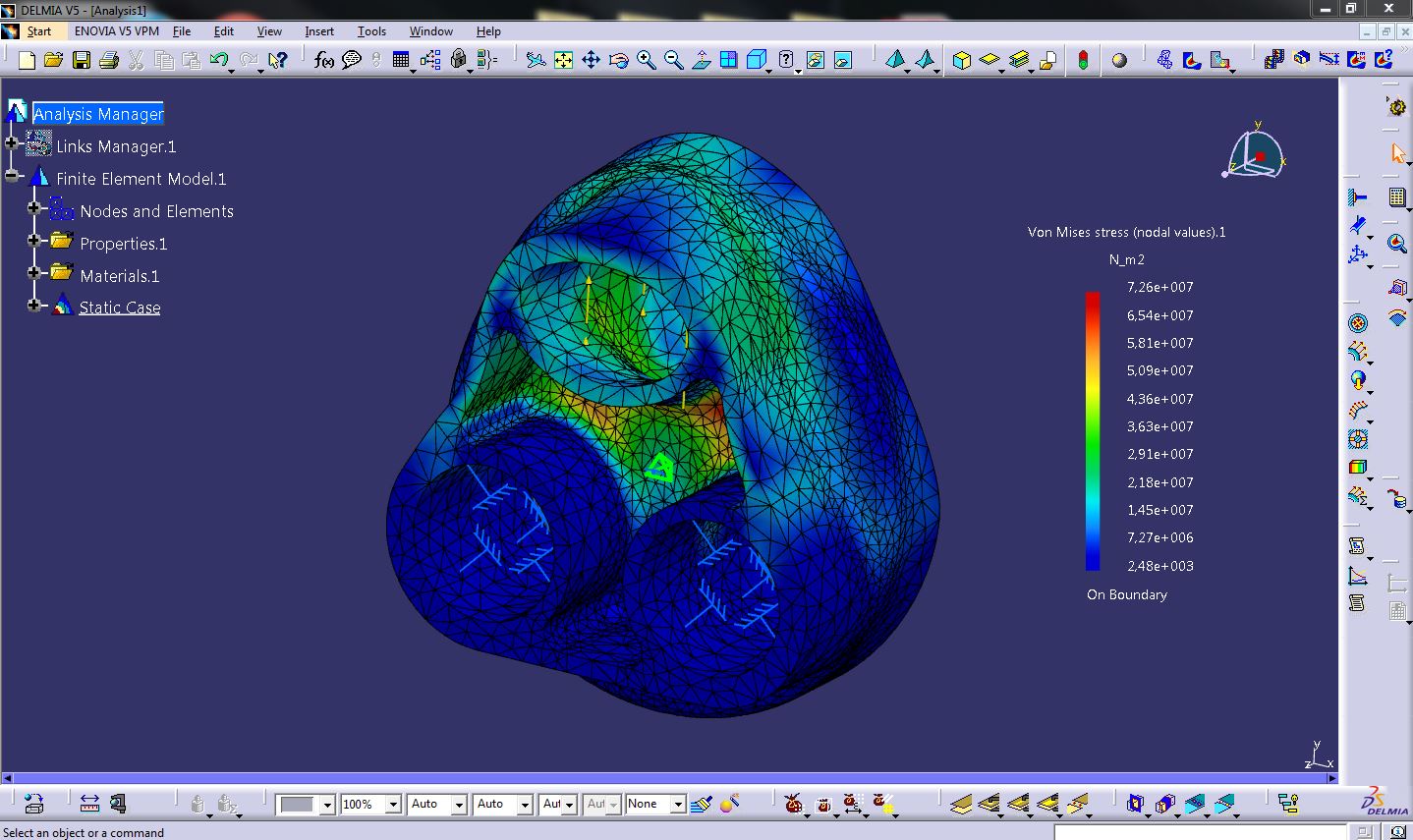Viewport: 1413px width, 840px height.
Task: Open the first Auto dropdown (line thickness)
Action: [459, 805]
